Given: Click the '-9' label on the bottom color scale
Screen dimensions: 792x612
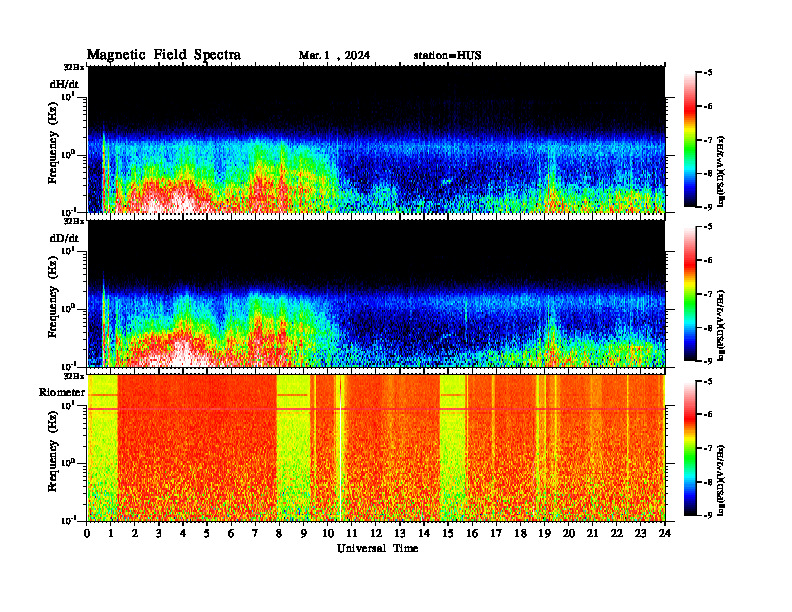Looking at the screenshot, I should [x=708, y=515].
